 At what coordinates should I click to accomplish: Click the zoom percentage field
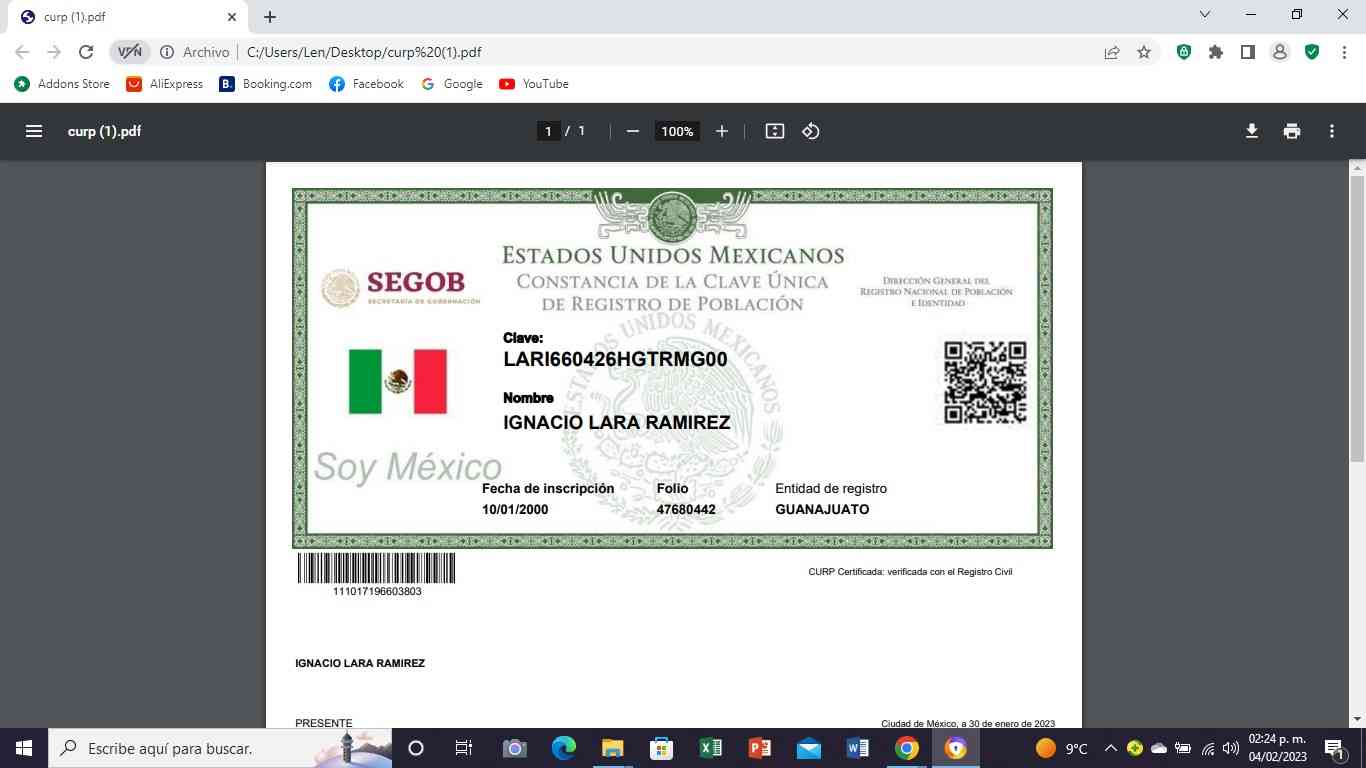pos(677,131)
